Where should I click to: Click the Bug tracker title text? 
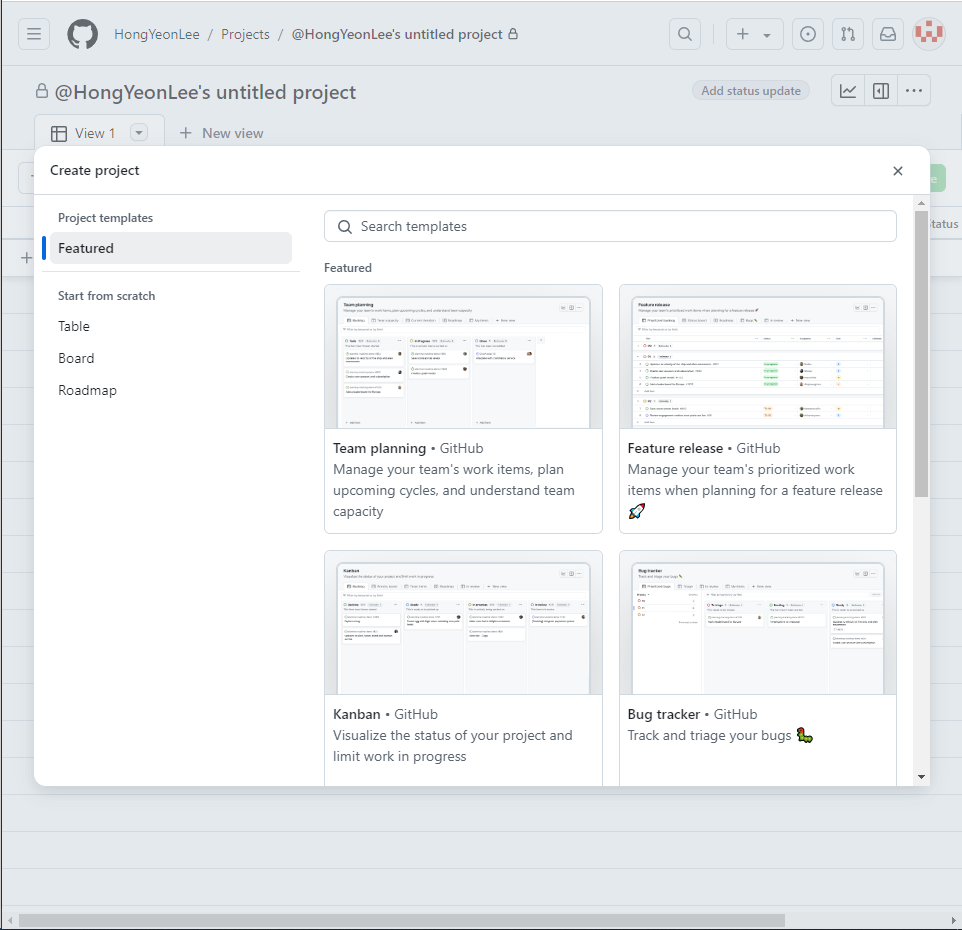(663, 714)
